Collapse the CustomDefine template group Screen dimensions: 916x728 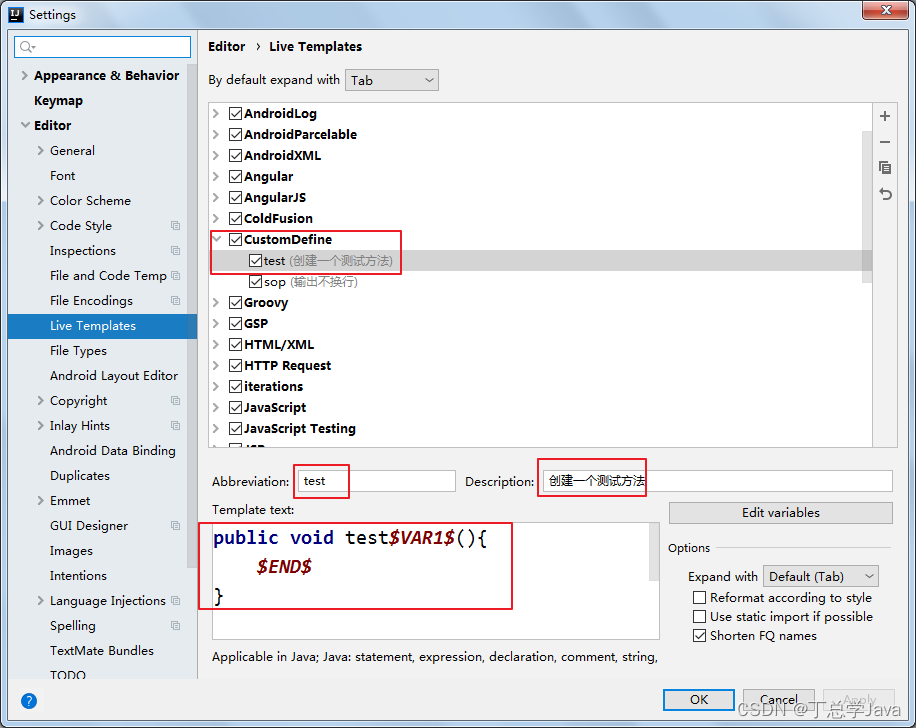[217, 239]
